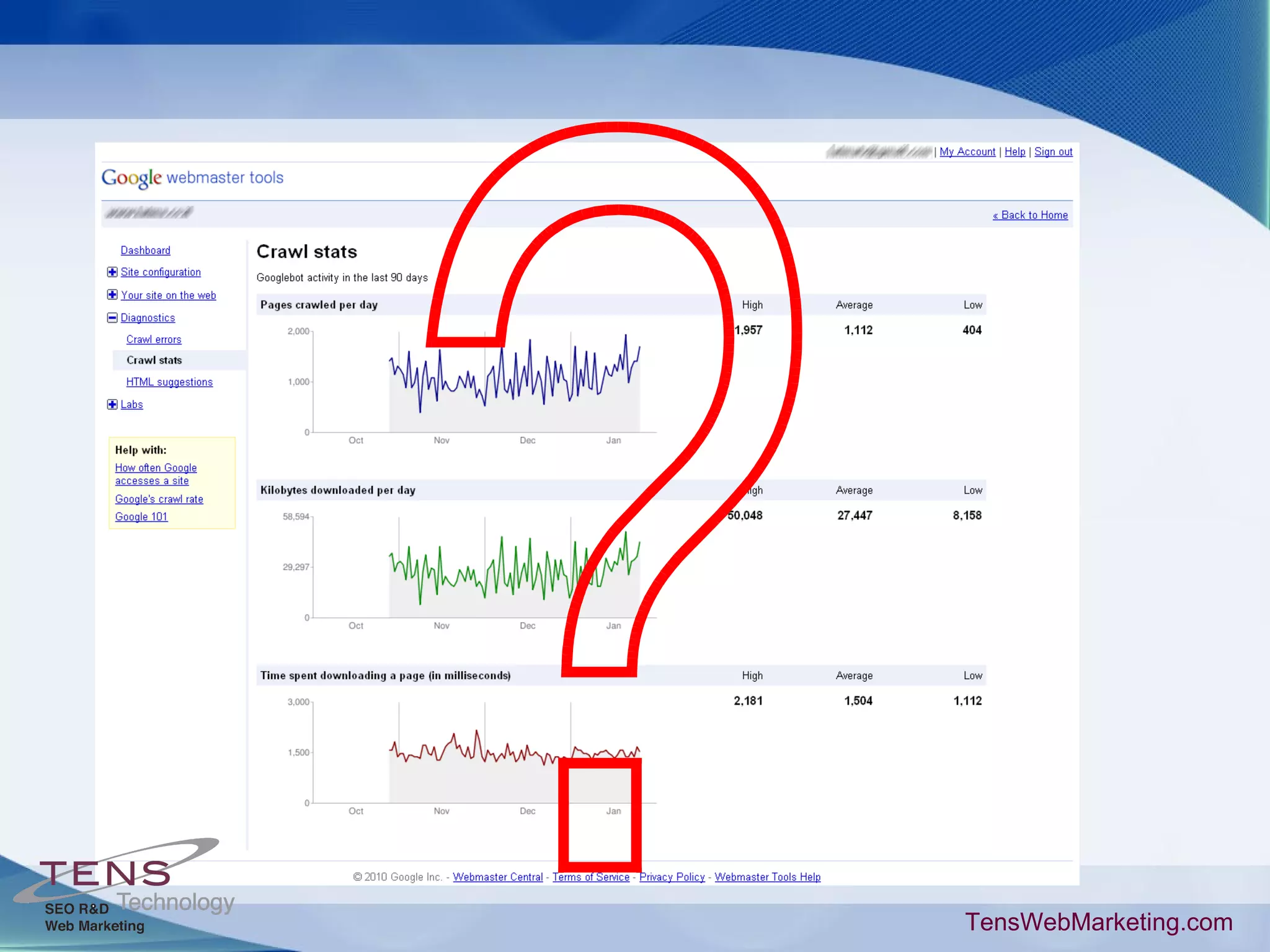Open My Account link
Screen dimensions: 1270x952
(967, 152)
